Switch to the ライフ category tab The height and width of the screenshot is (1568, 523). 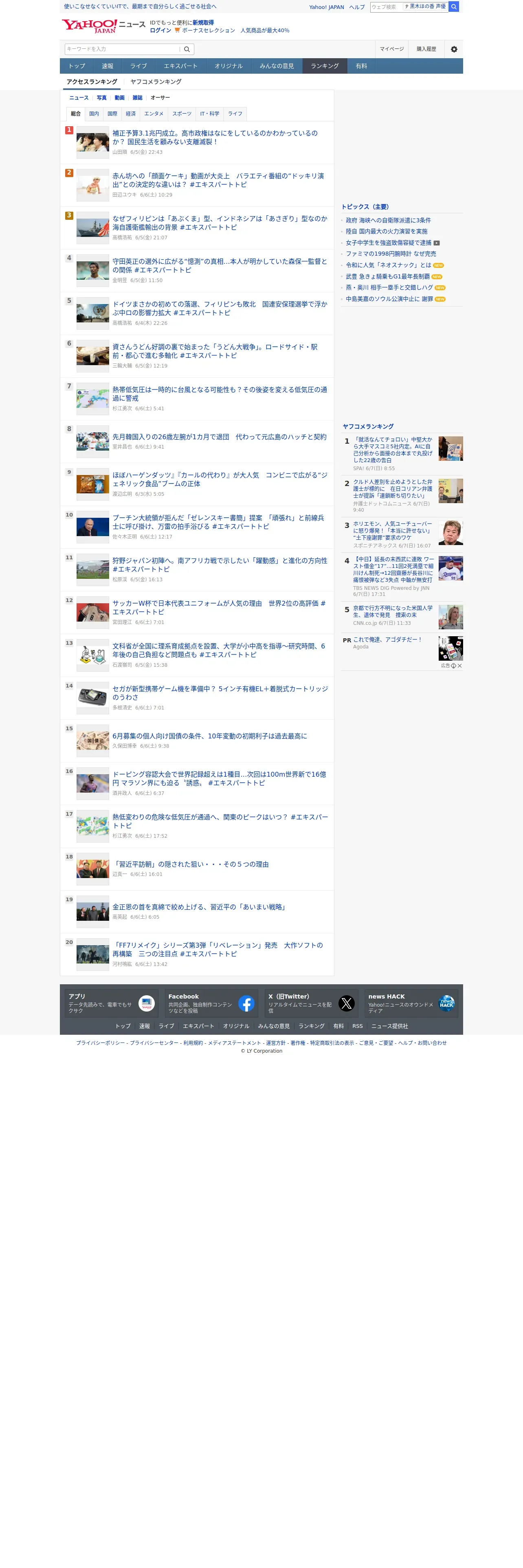click(235, 114)
